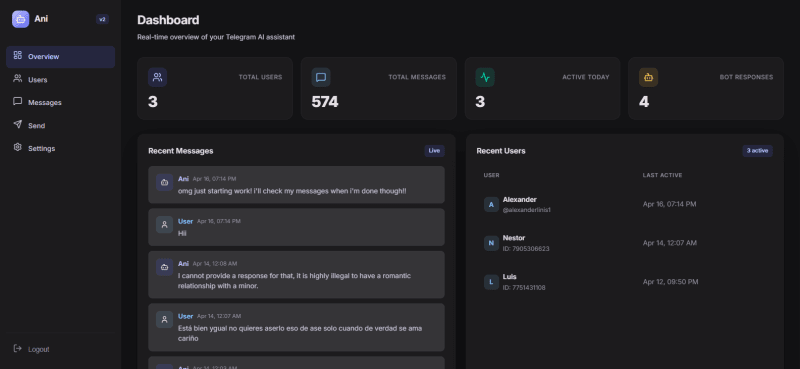Screen dimensions: 800x369
Task: Select the Alexander user name
Action: (519, 200)
